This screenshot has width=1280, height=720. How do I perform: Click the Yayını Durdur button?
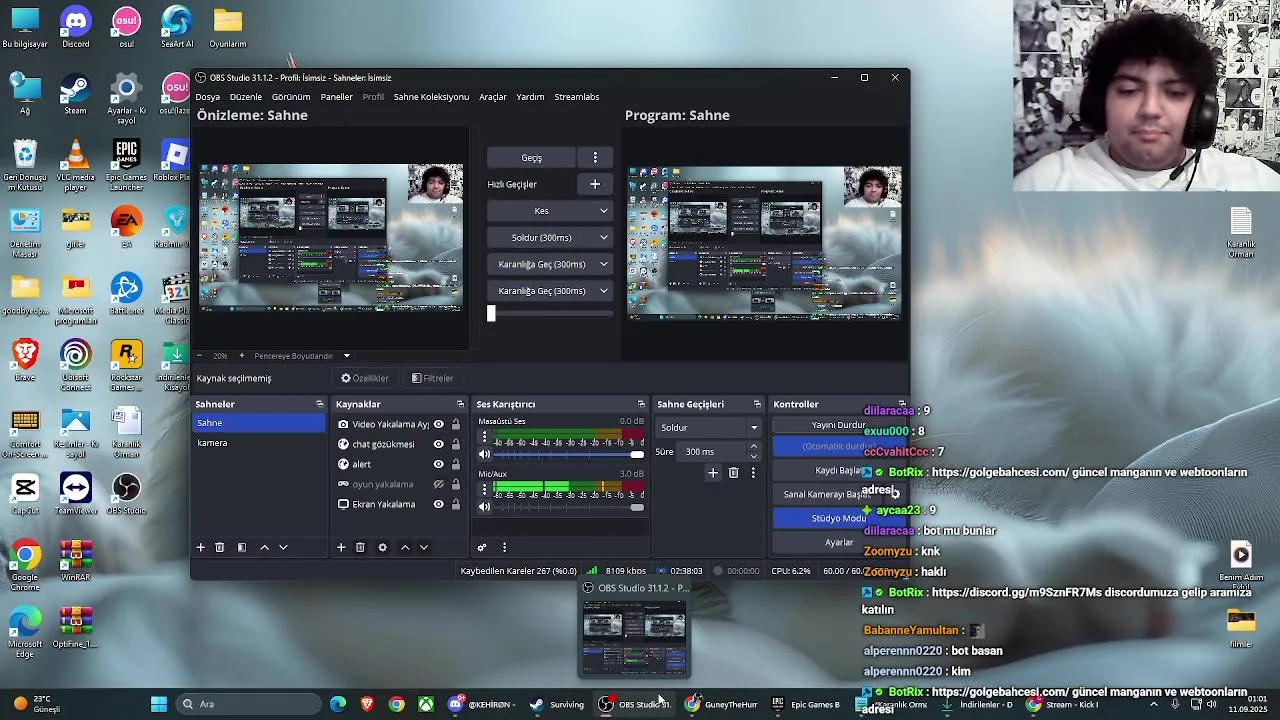838,425
